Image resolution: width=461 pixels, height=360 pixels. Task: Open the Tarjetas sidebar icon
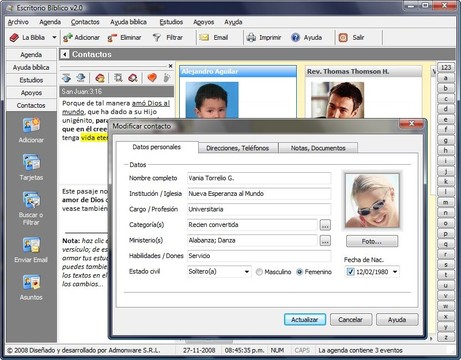tap(31, 162)
